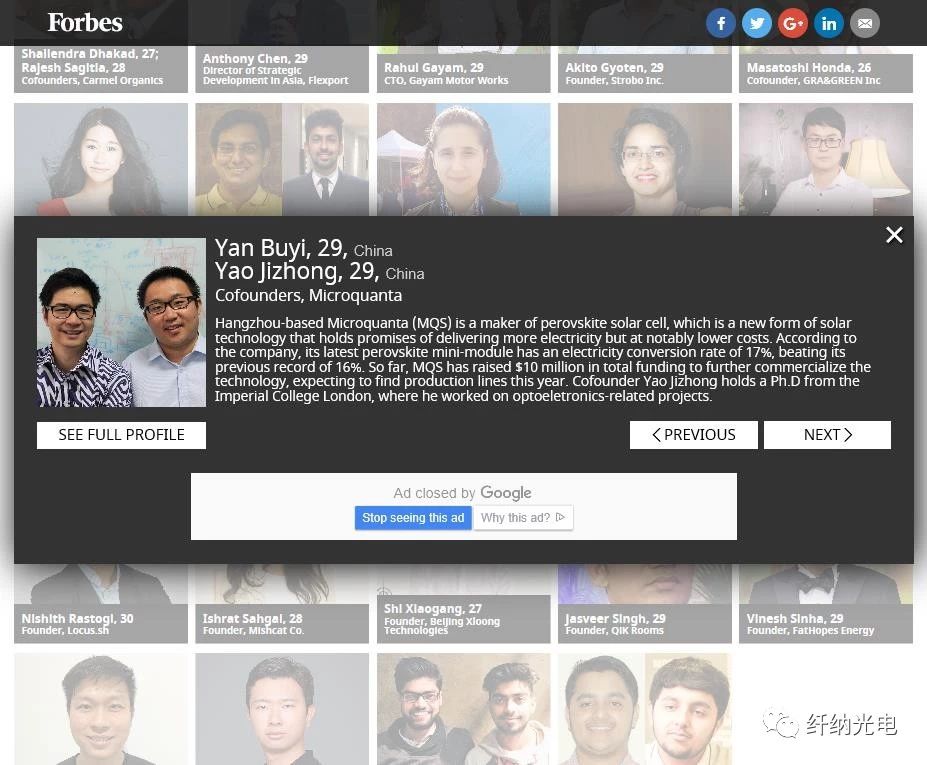The image size is (927, 765).
Task: Advance to the NEXT profile
Action: coord(827,435)
